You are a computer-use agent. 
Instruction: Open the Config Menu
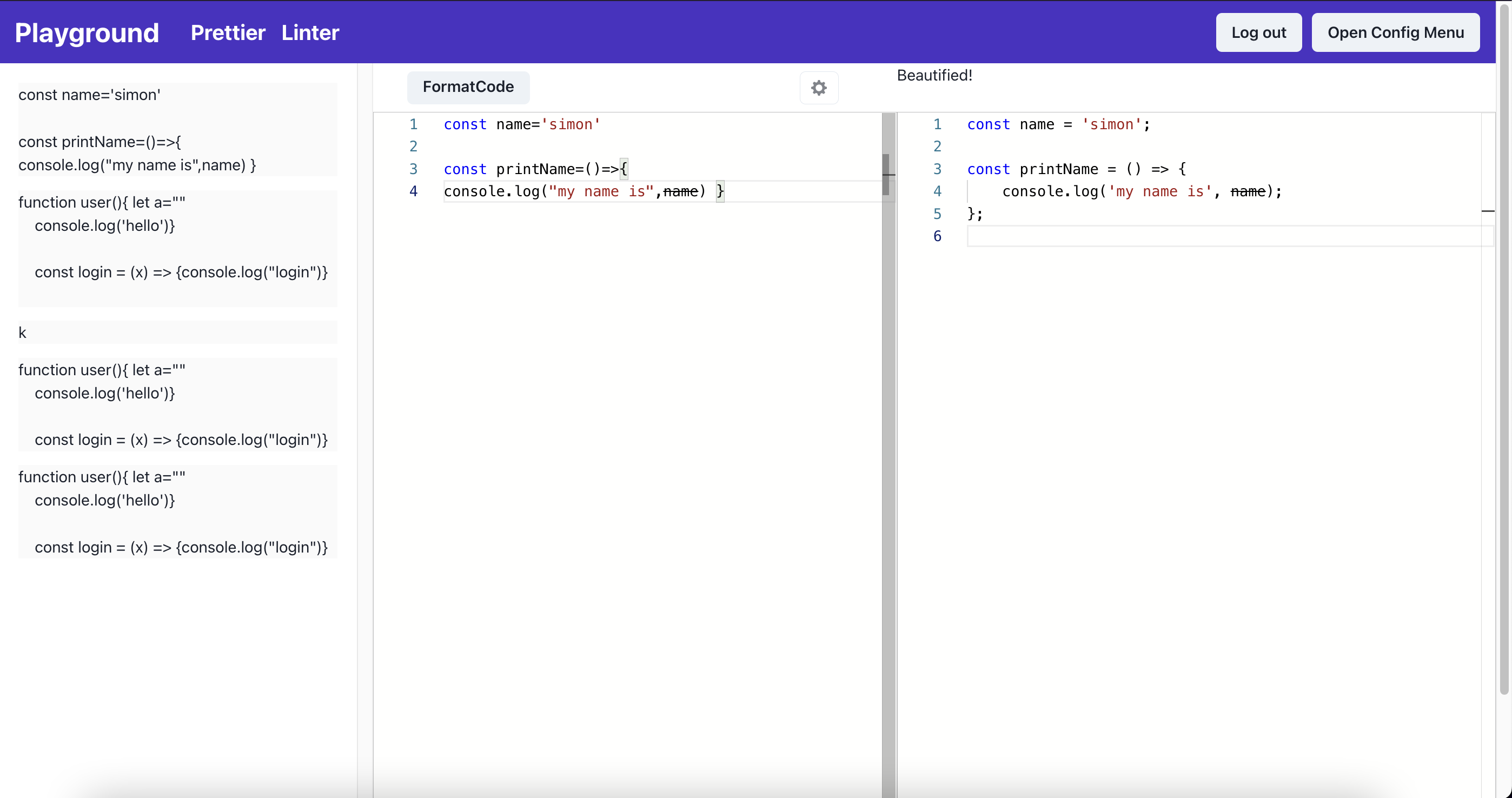click(x=1396, y=32)
